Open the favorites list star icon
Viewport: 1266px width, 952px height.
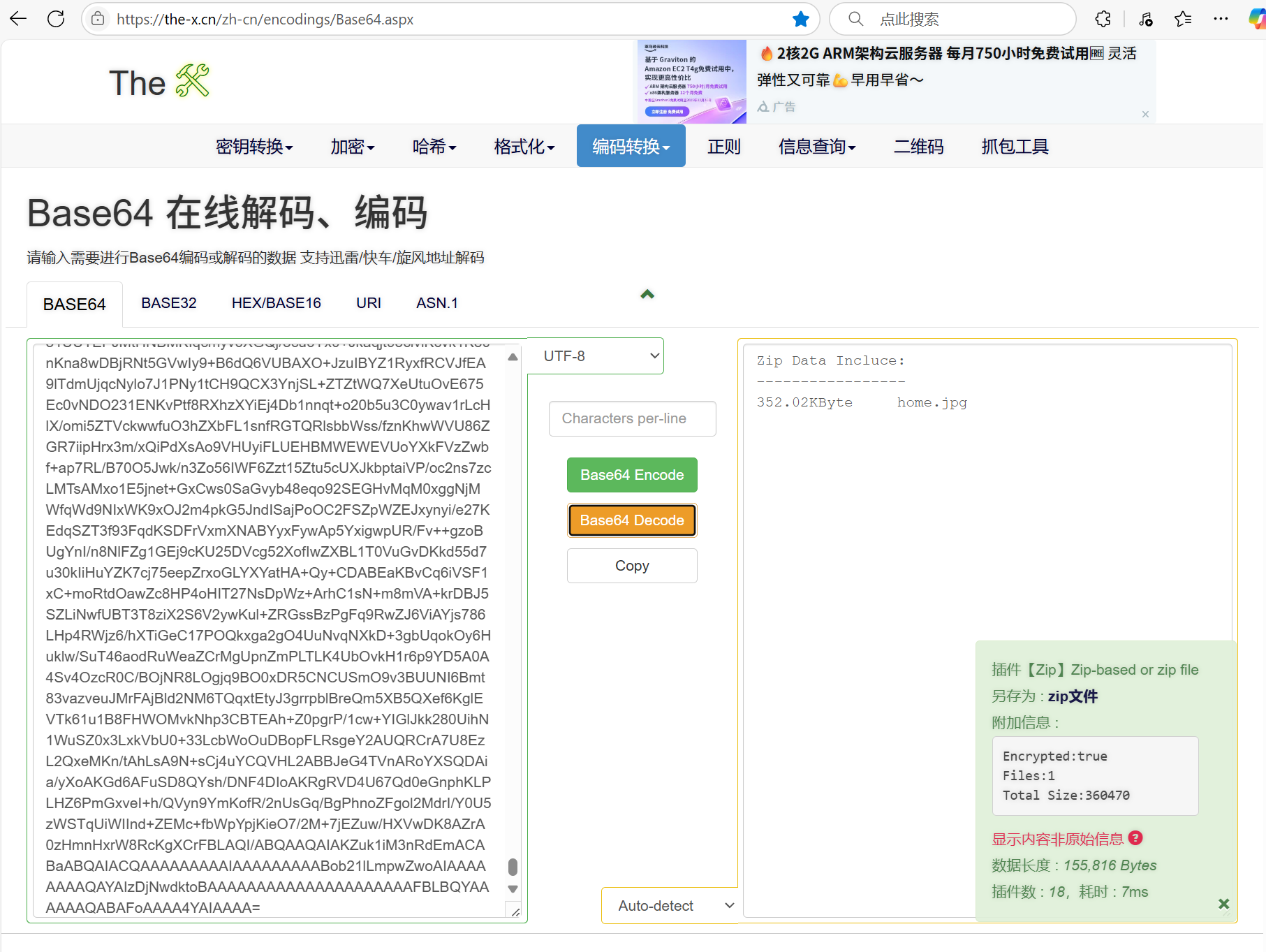1183,19
